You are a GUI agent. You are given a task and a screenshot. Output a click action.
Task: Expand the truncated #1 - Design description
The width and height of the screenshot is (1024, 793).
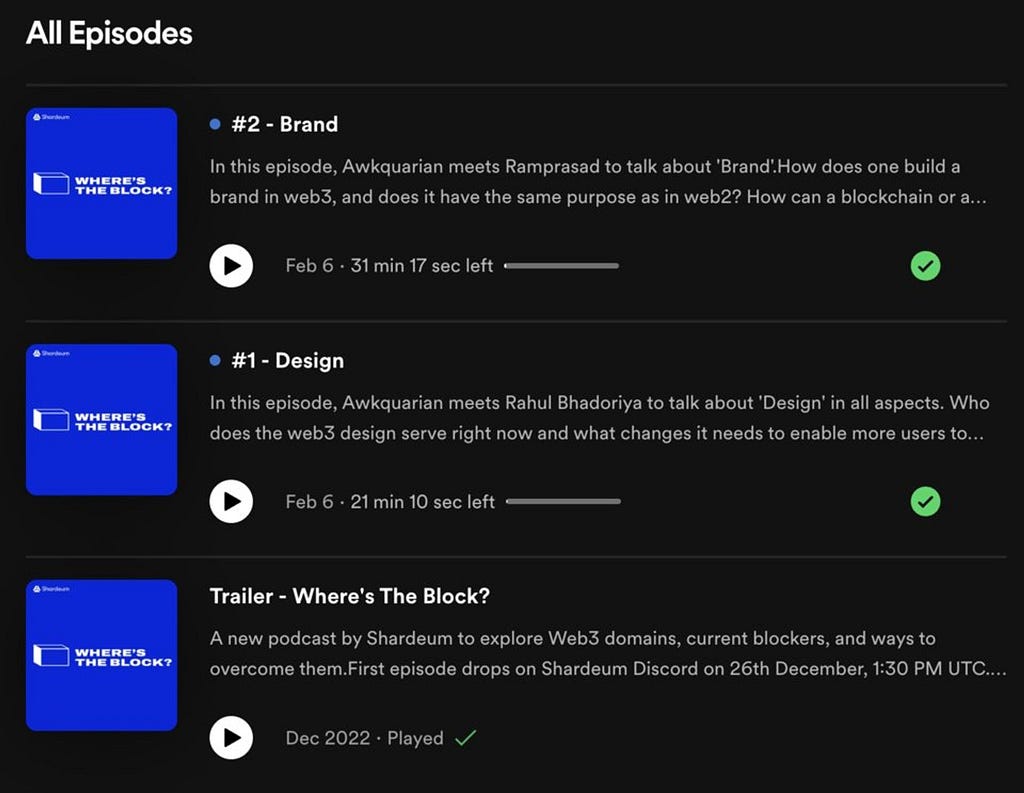click(600, 418)
